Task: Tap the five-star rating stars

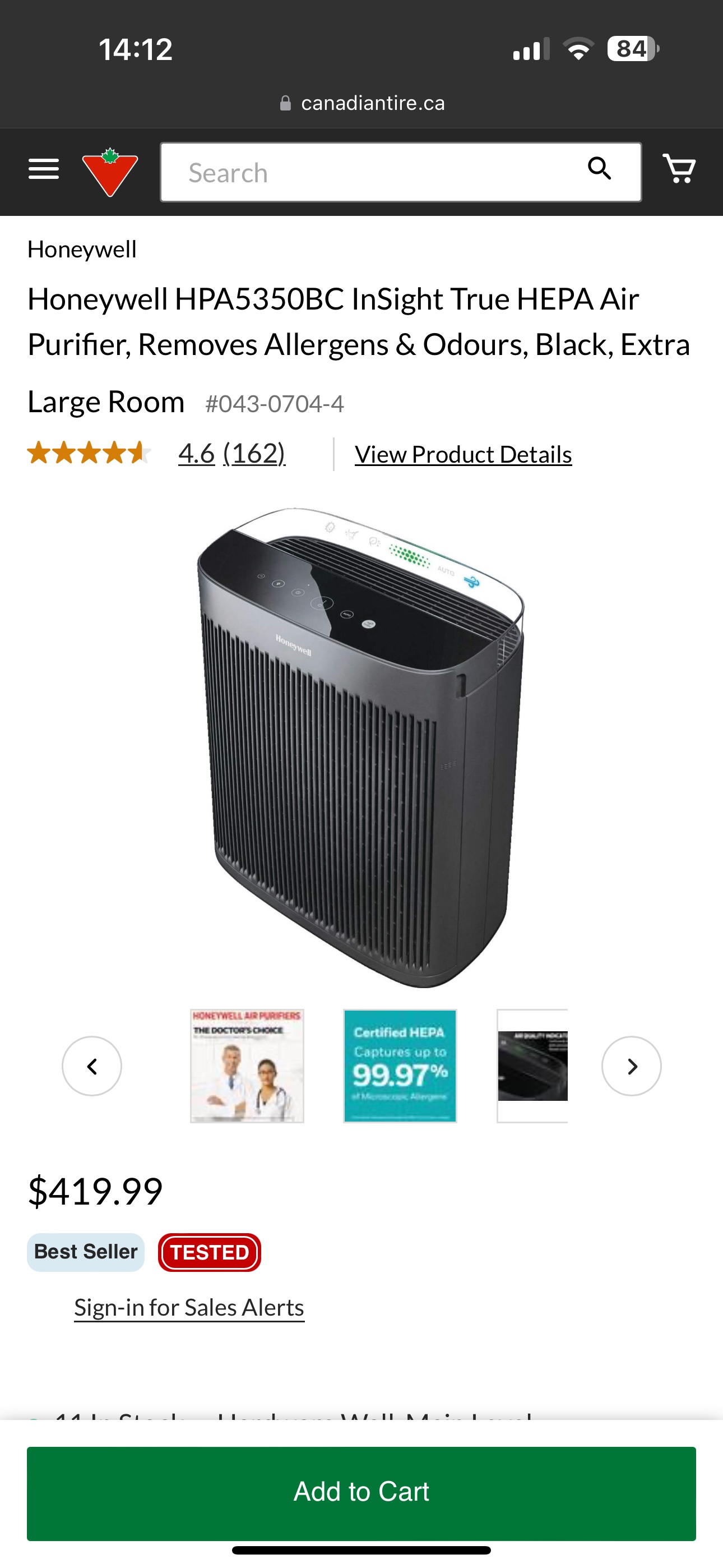Action: (89, 453)
